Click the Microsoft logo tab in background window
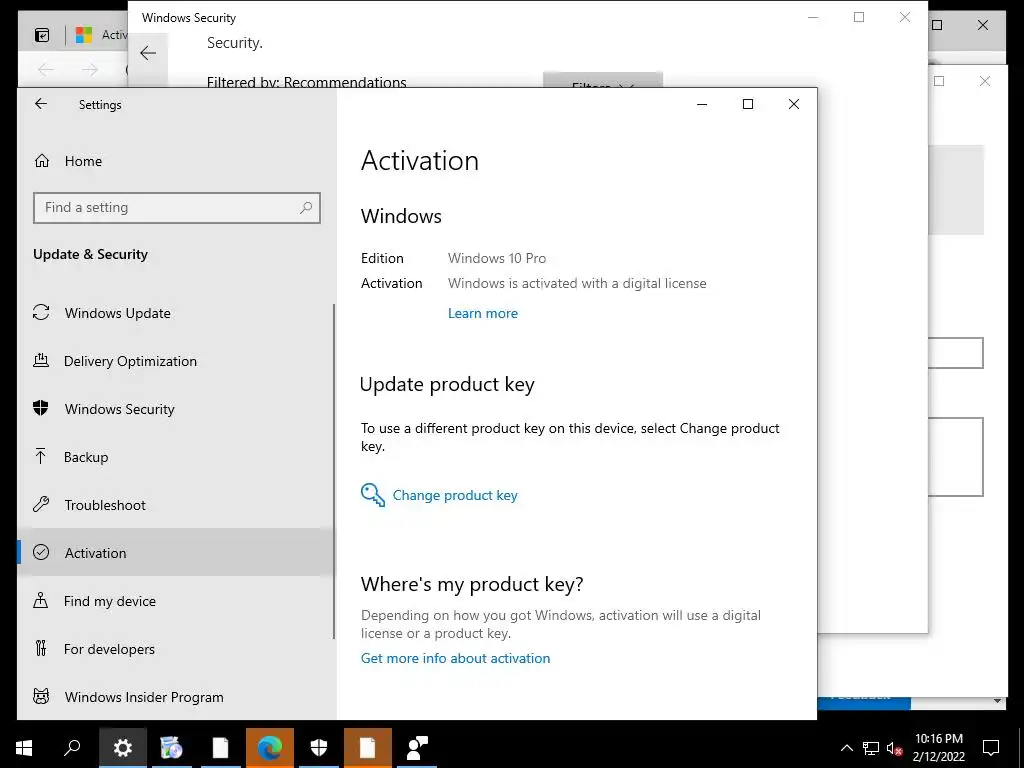This screenshot has height=768, width=1024. [x=84, y=35]
